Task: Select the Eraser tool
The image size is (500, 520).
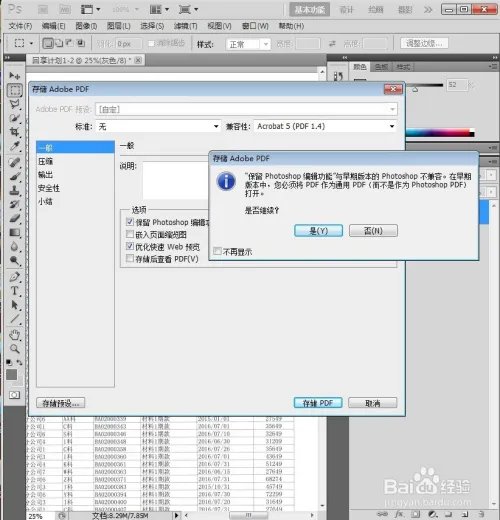Action: [15, 219]
